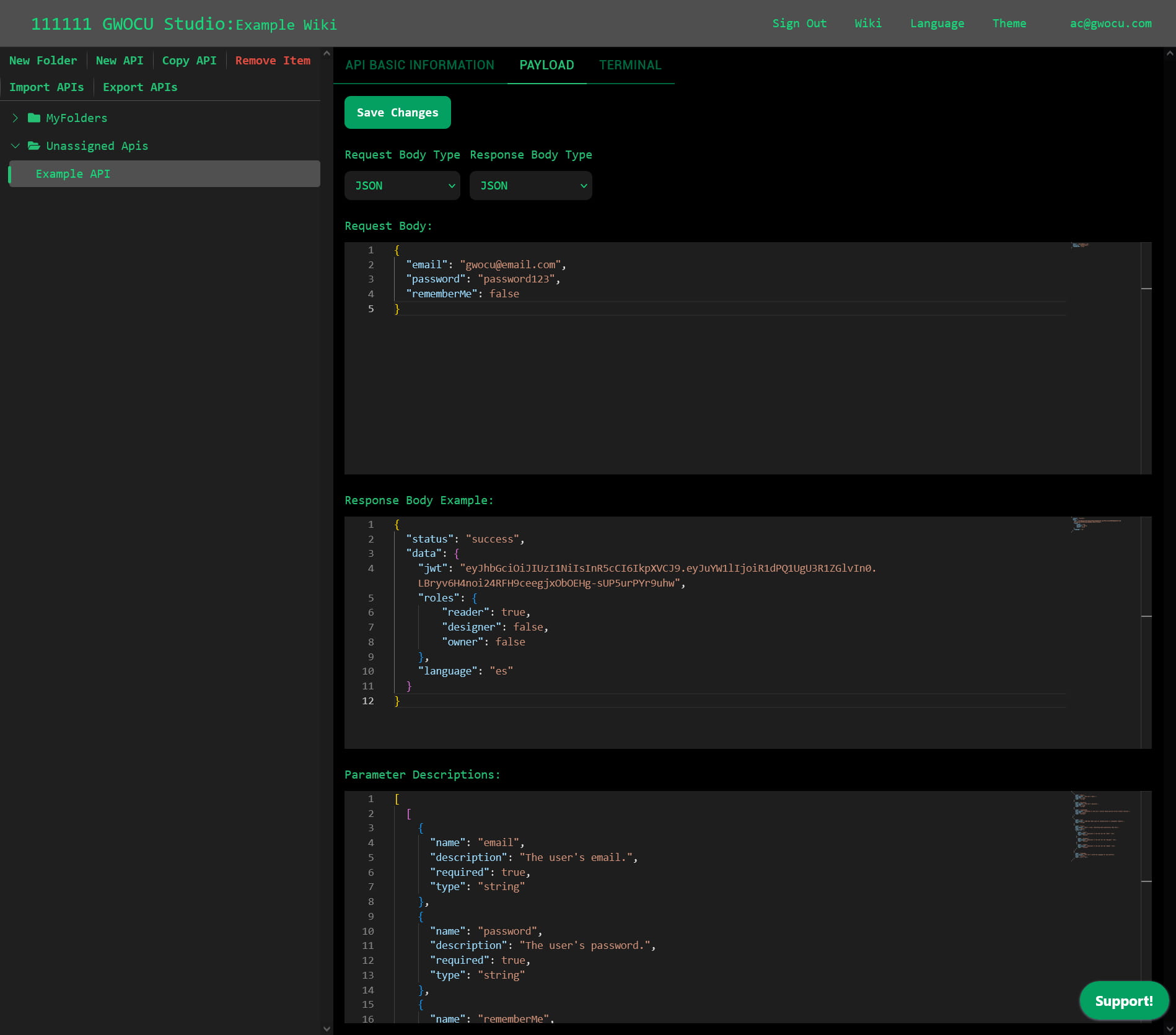Screen dimensions: 1176x1035
Task: Click the red Remove Item button
Action: [273, 61]
